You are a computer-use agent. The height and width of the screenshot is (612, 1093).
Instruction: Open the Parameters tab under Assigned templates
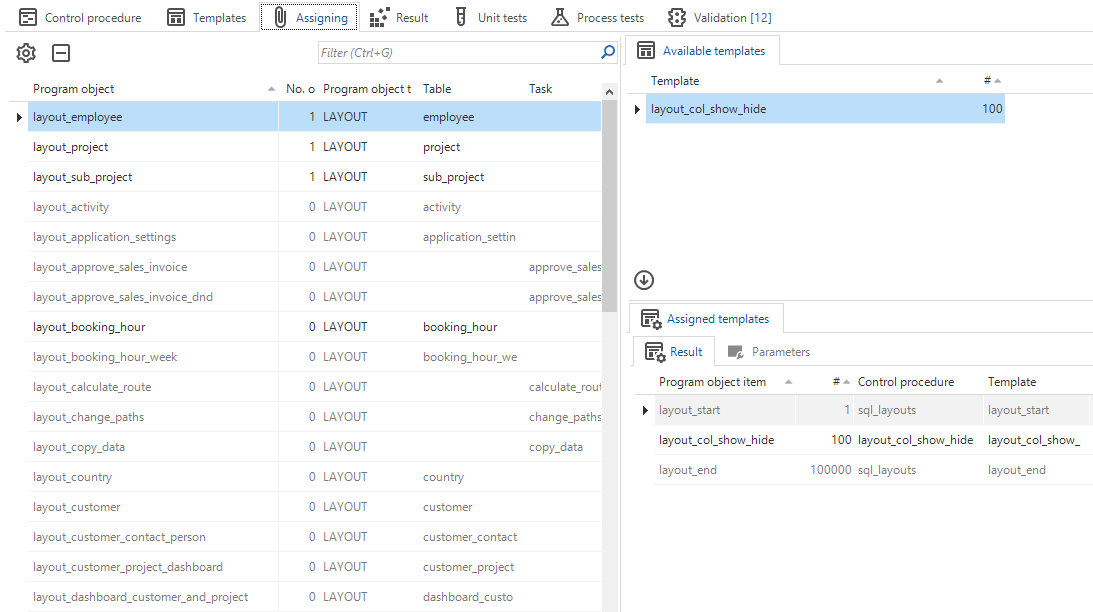[769, 352]
